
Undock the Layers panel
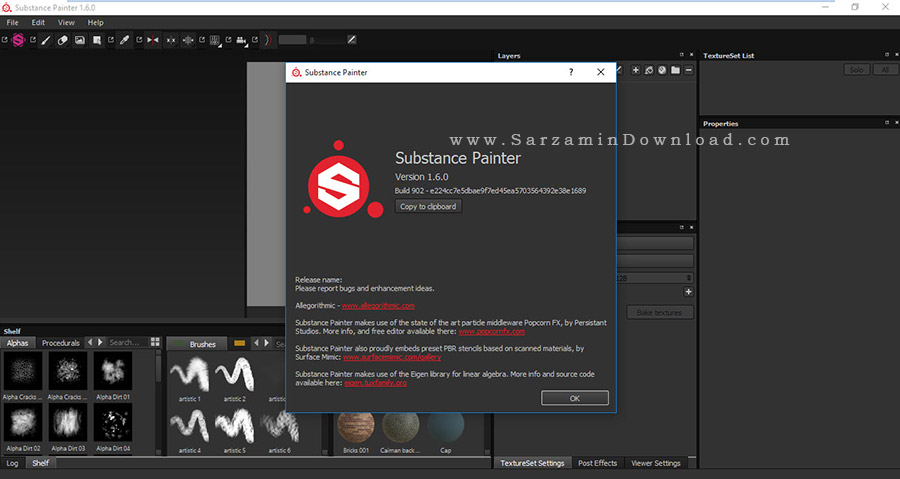(x=682, y=55)
